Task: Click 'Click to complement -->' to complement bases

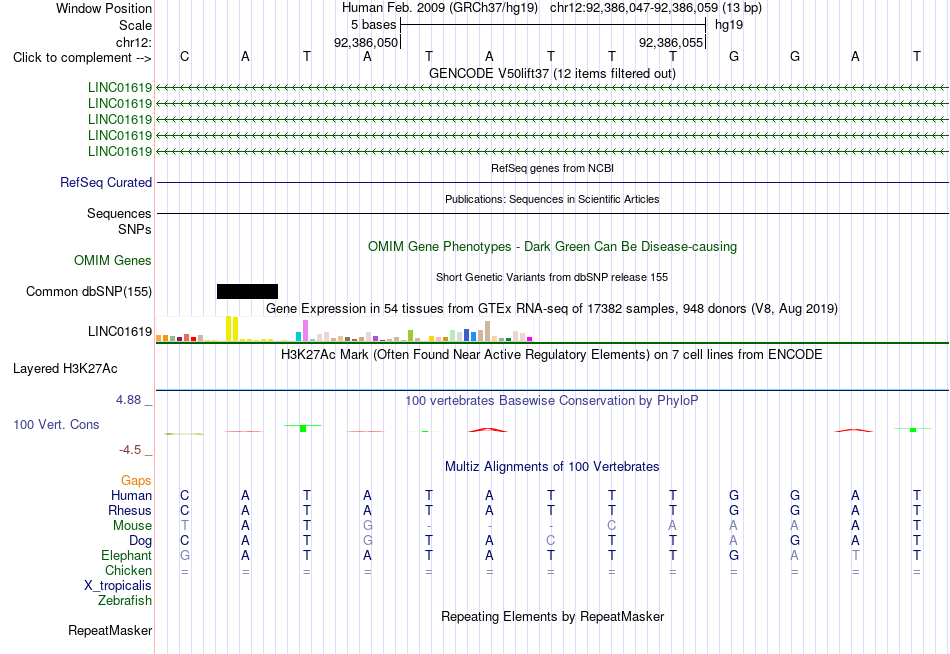Action: pos(82,58)
